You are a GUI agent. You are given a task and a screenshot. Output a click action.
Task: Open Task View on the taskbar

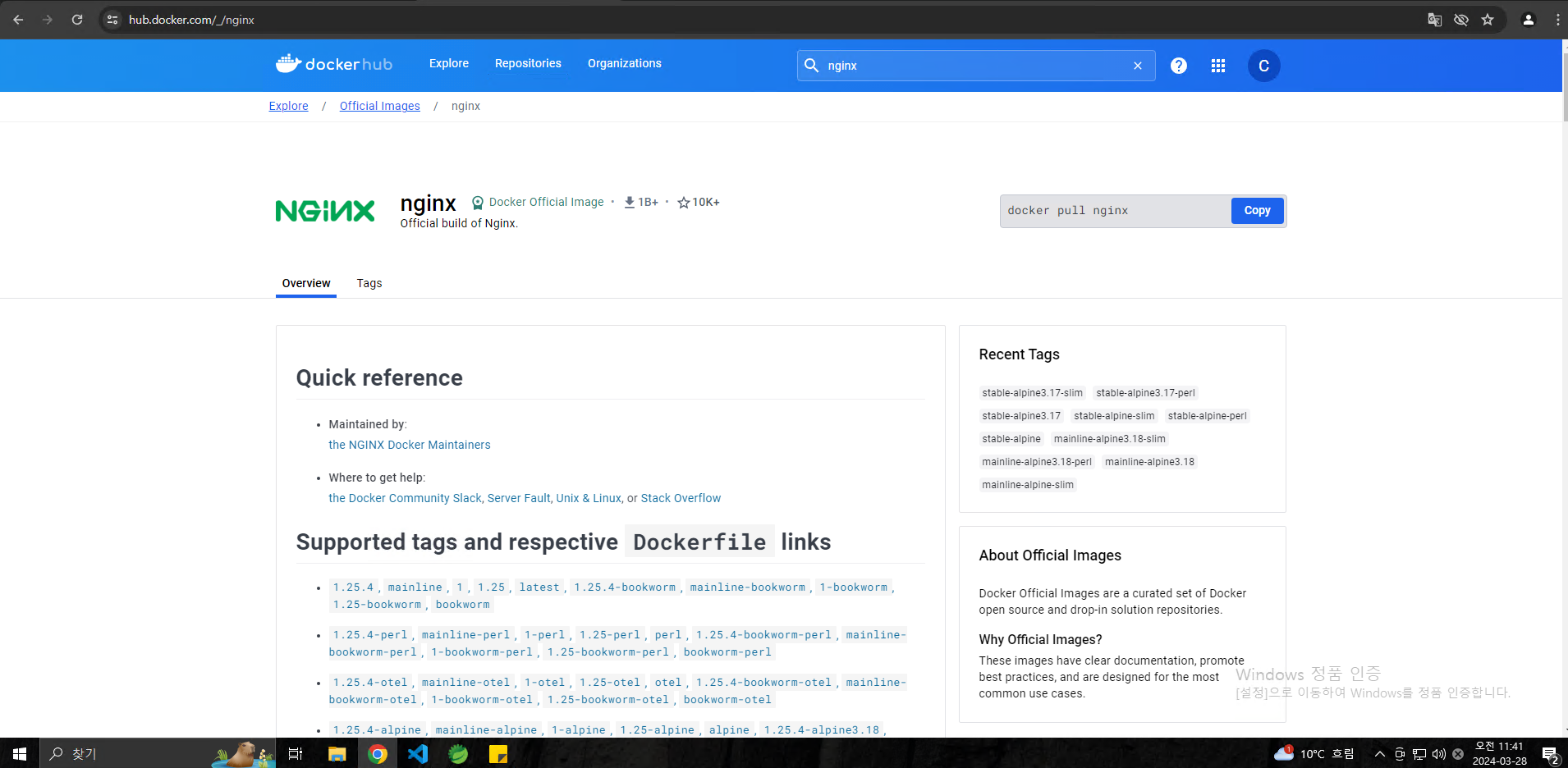(x=296, y=753)
